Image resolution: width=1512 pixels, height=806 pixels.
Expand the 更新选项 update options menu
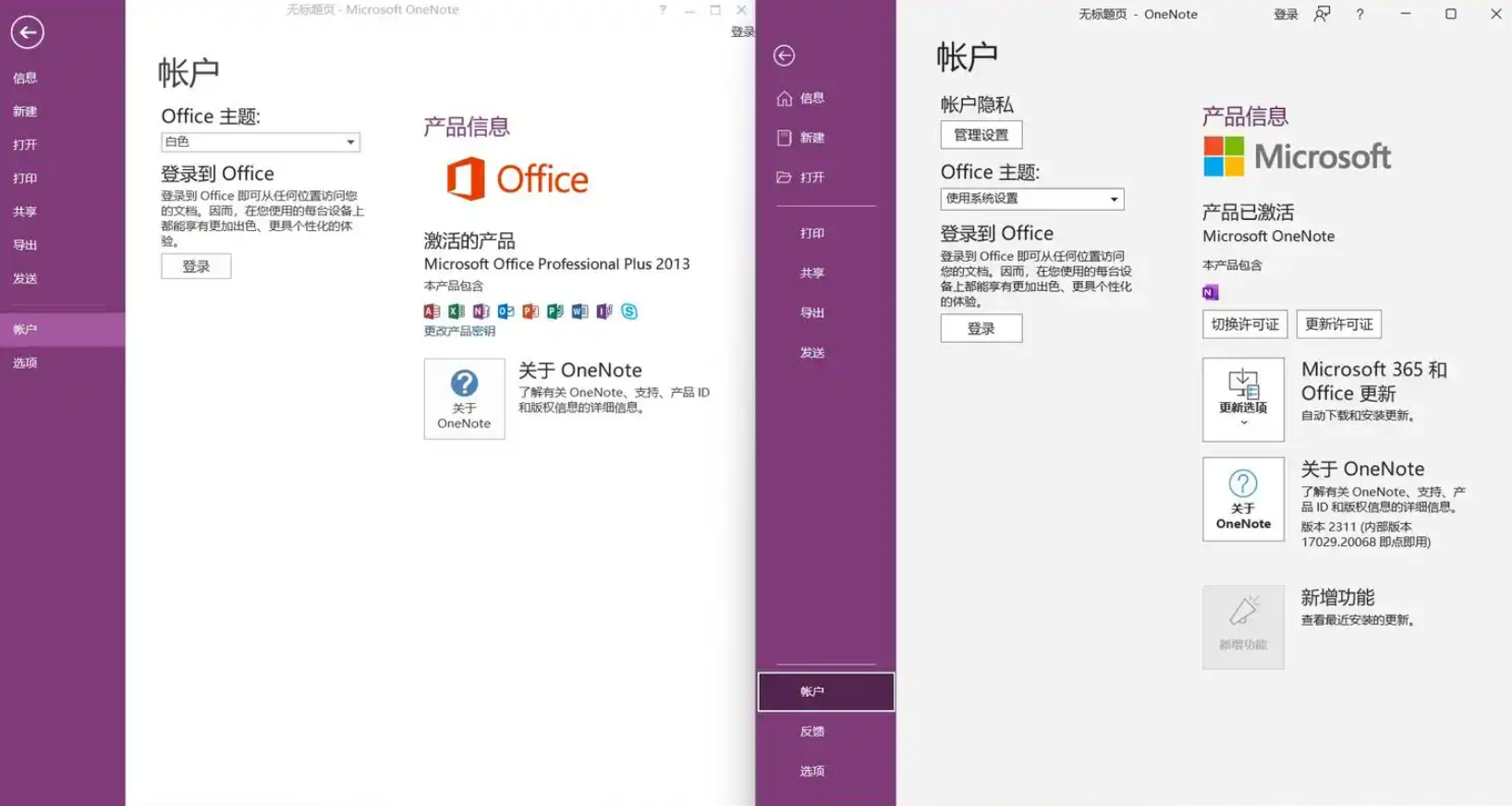click(1243, 399)
